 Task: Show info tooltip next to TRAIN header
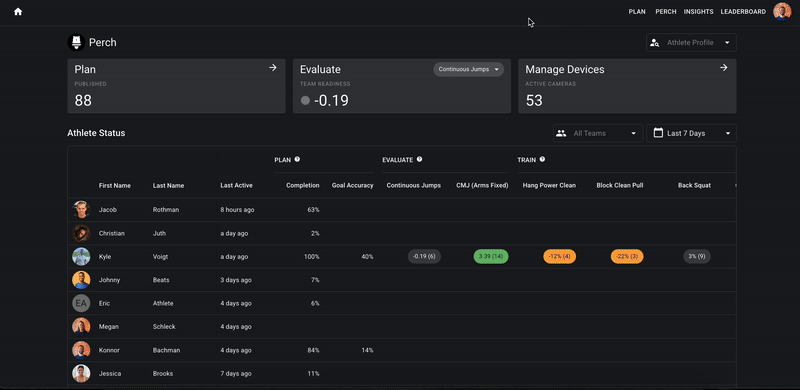[x=542, y=159]
